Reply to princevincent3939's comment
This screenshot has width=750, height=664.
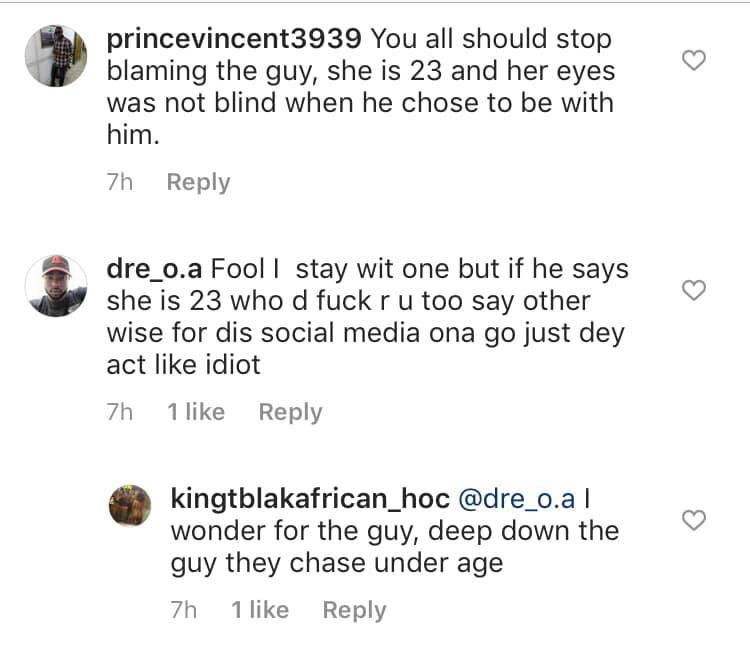(198, 182)
